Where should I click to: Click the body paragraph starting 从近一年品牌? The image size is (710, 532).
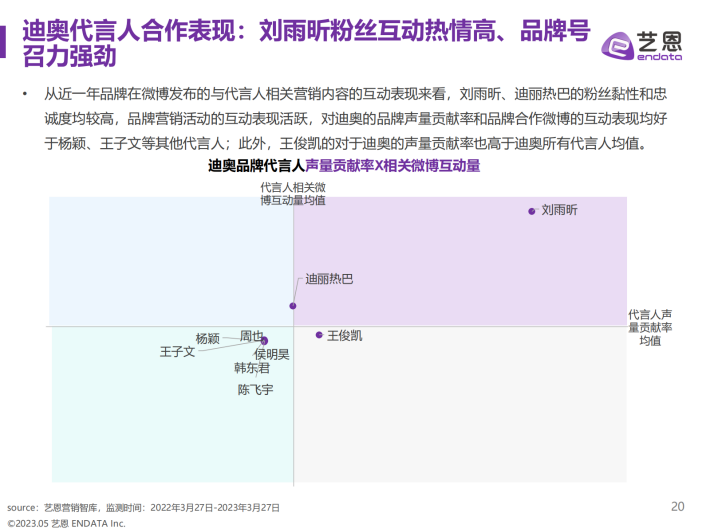(x=355, y=119)
